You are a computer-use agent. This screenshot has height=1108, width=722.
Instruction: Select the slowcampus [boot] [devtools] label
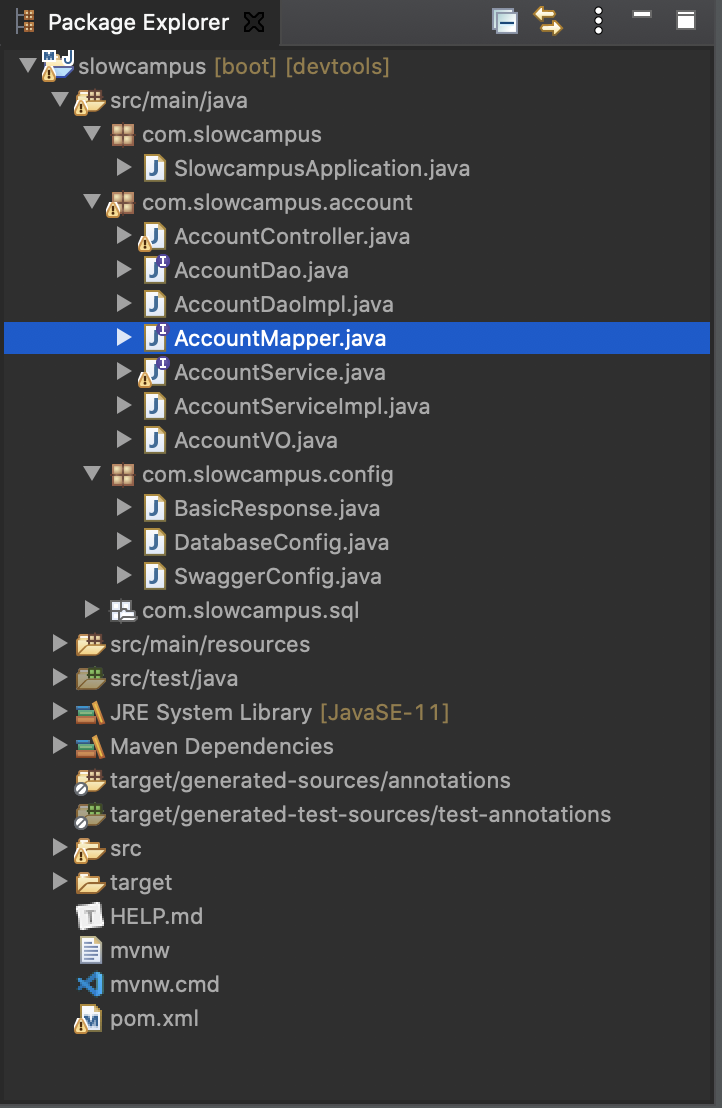(234, 66)
